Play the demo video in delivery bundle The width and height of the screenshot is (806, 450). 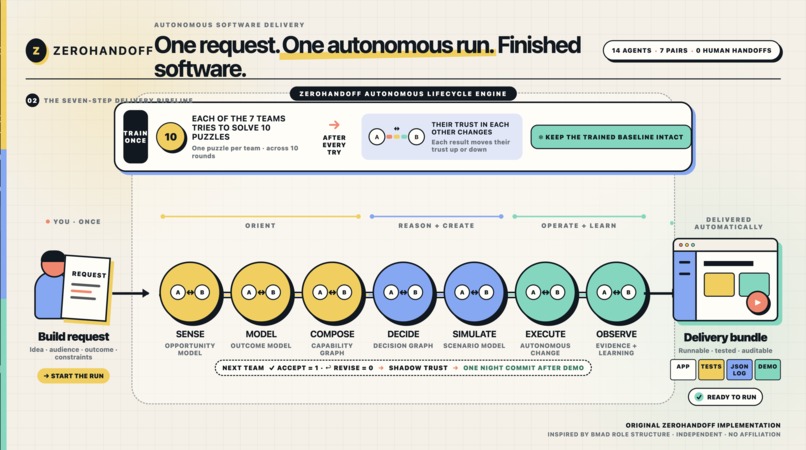pyautogui.click(x=757, y=302)
